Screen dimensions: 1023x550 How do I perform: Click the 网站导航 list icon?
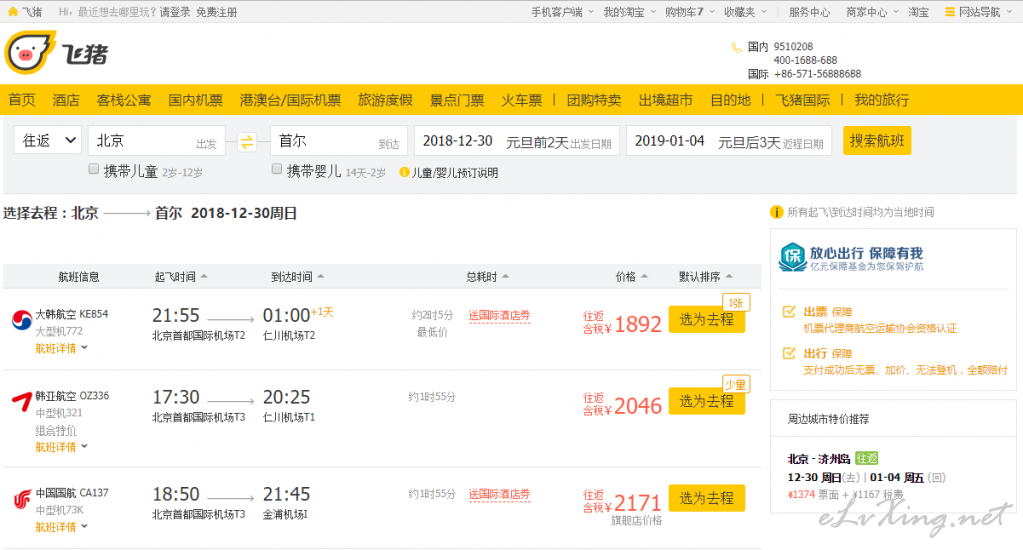click(950, 12)
